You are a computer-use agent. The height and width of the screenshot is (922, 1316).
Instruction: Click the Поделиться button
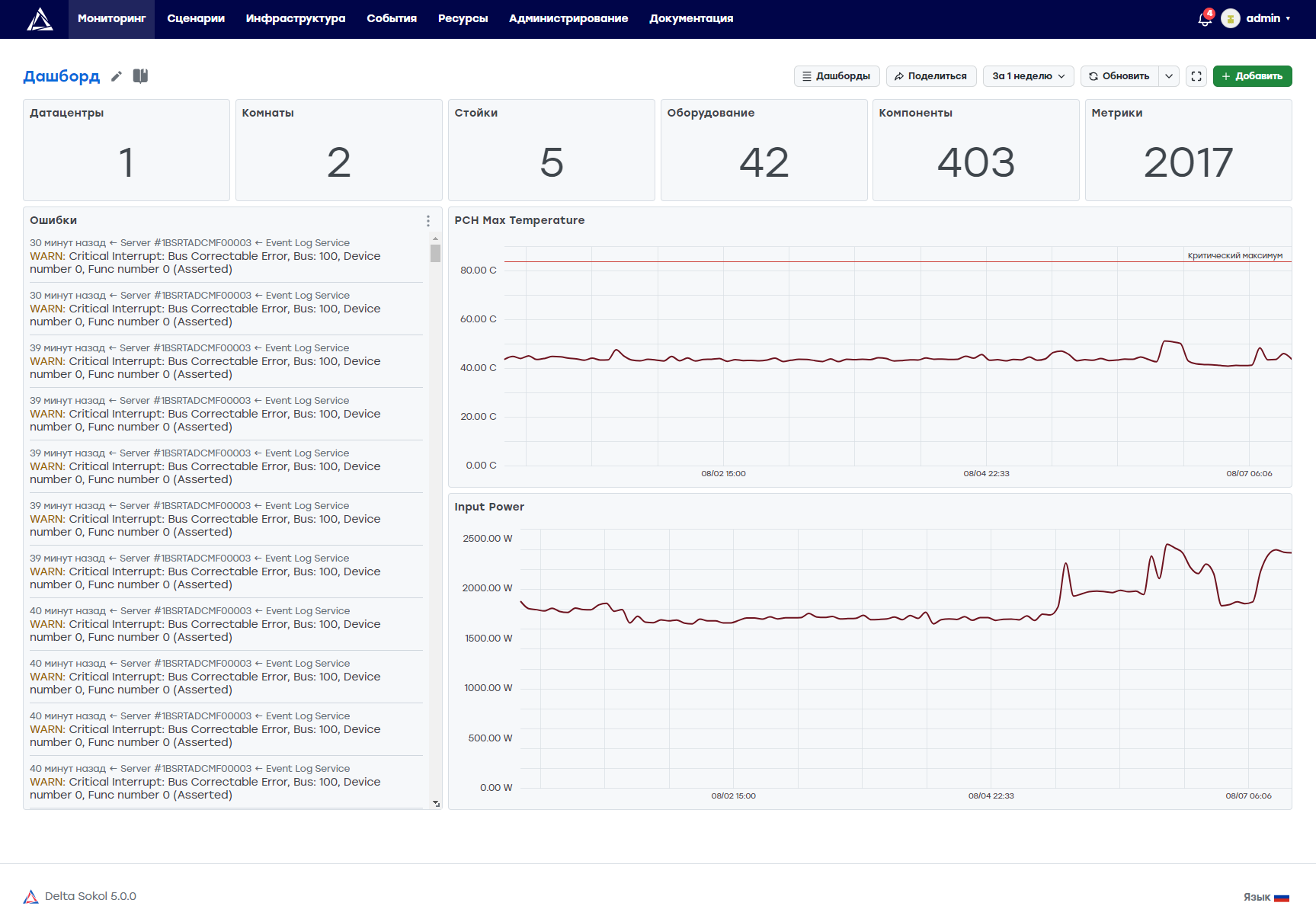[930, 76]
